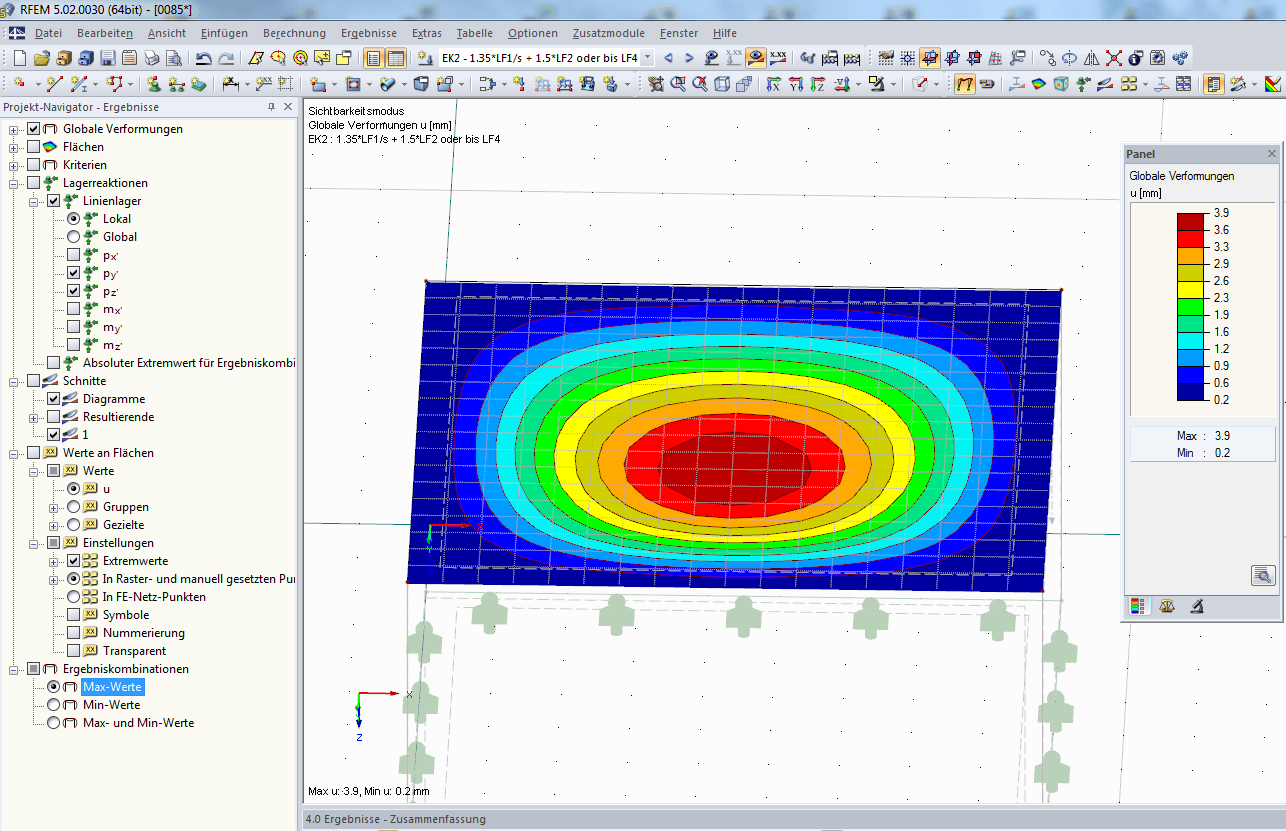Click the New document icon

(20, 58)
